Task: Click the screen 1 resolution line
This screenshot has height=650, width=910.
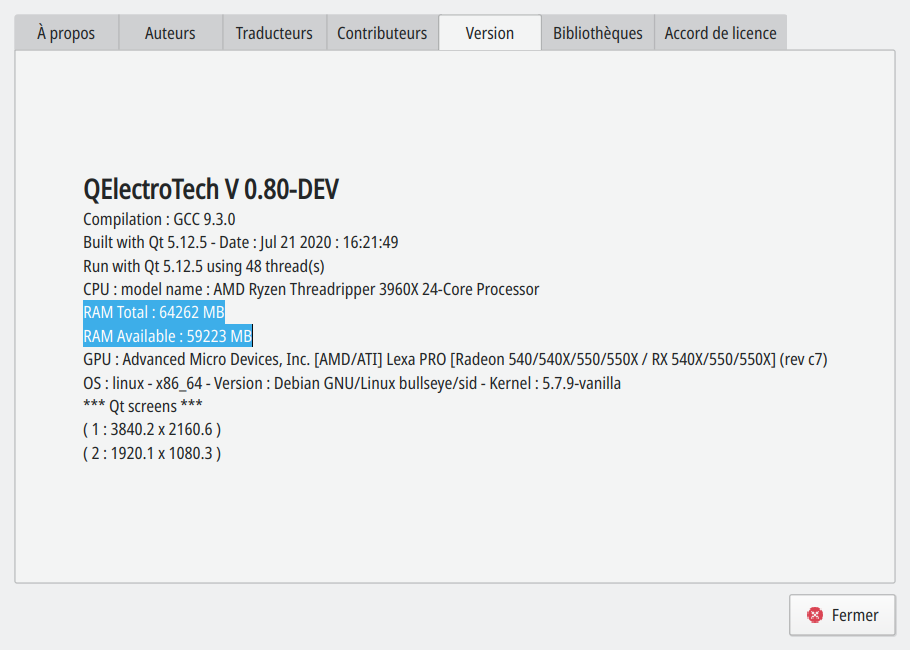Action: click(152, 429)
